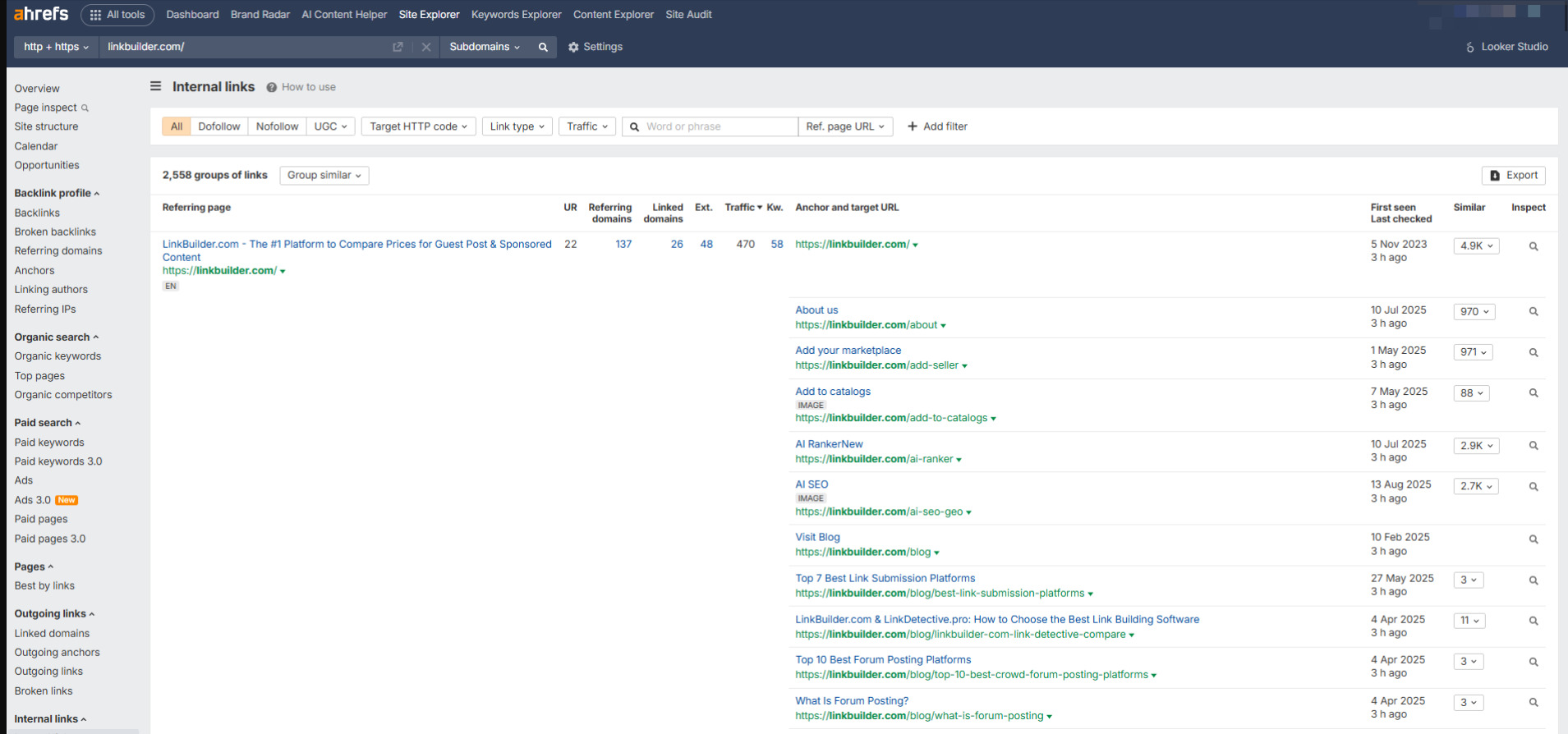This screenshot has width=1568, height=734.
Task: Select the All links filter
Action: click(177, 126)
